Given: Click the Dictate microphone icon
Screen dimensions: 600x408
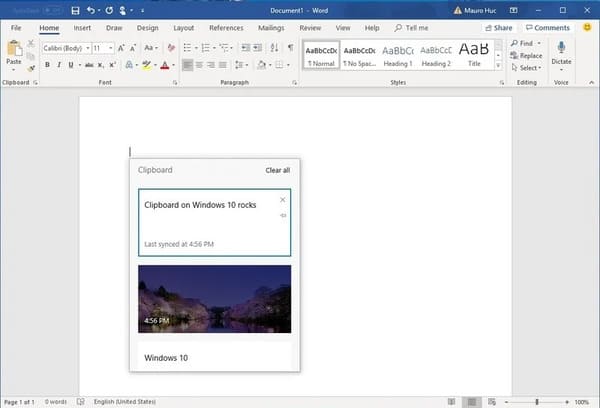Looking at the screenshot, I should coord(561,47).
